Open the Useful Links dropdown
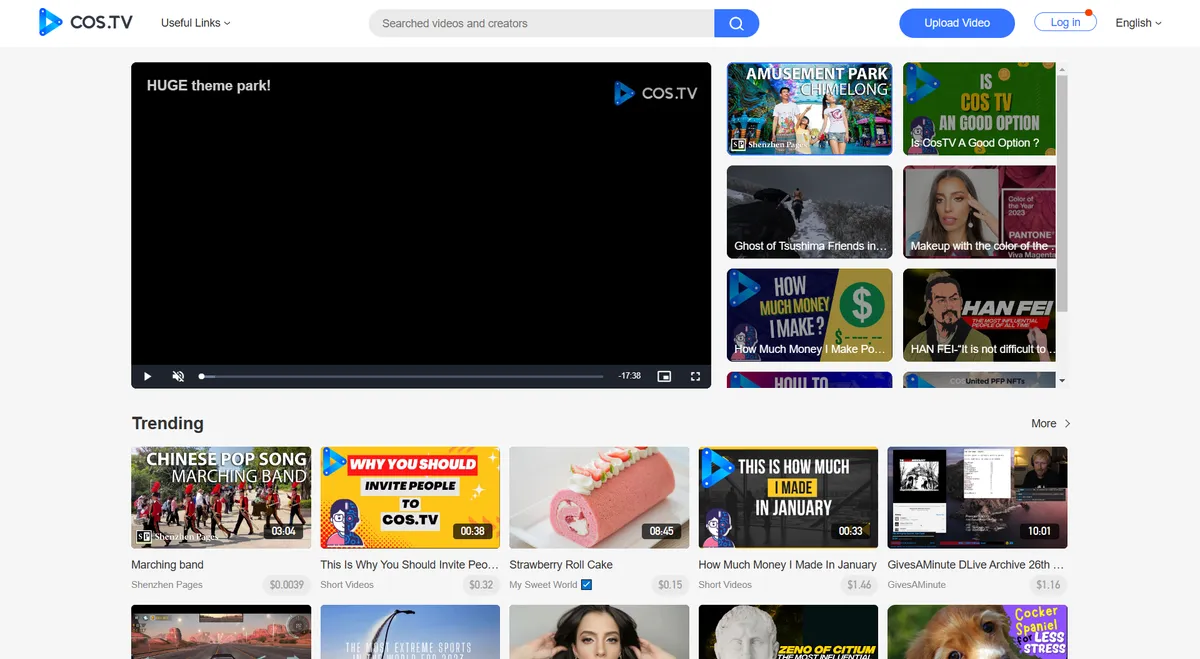This screenshot has height=659, width=1200. pos(194,22)
